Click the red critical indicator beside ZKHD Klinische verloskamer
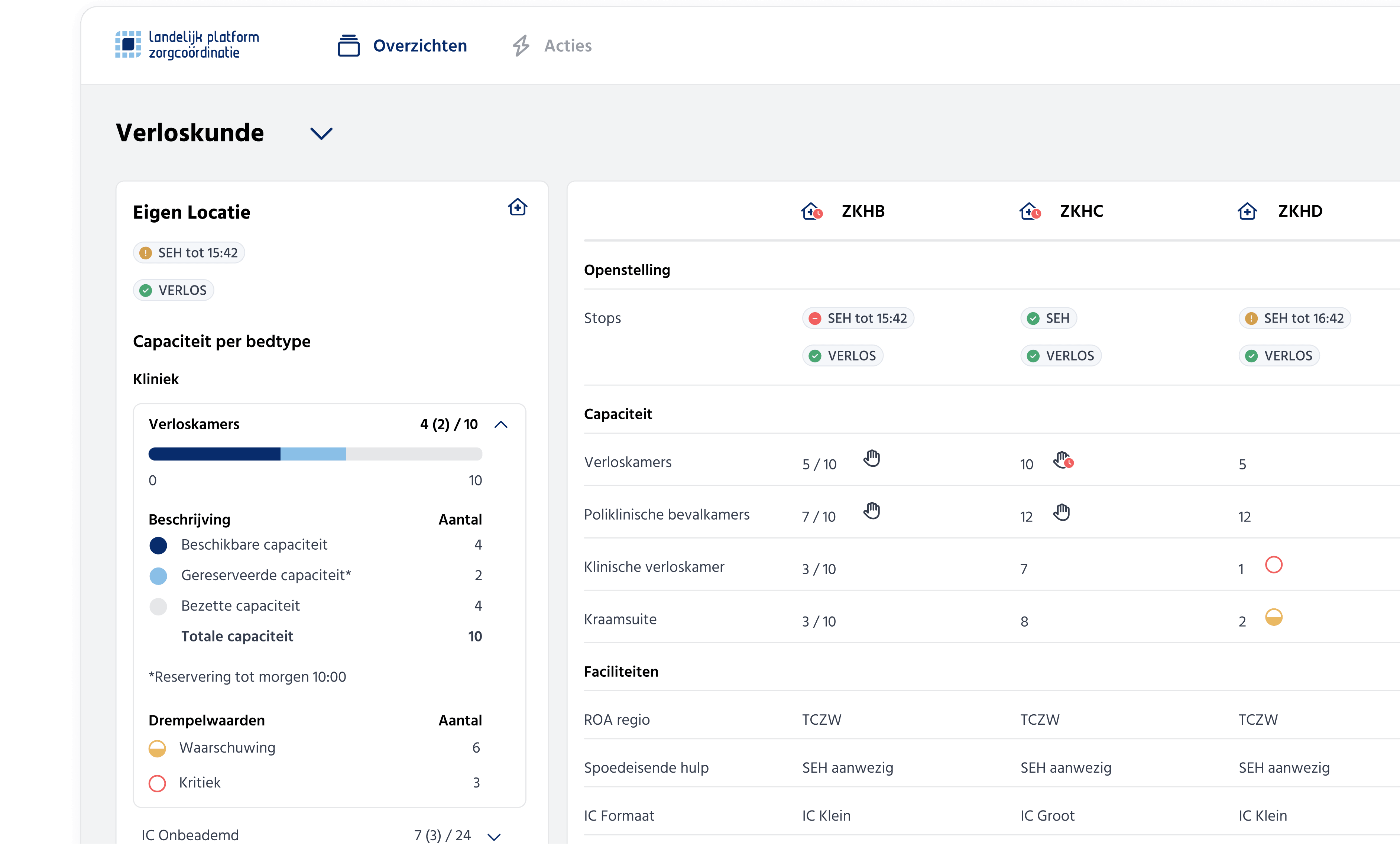The width and height of the screenshot is (1400, 844). (x=1274, y=565)
